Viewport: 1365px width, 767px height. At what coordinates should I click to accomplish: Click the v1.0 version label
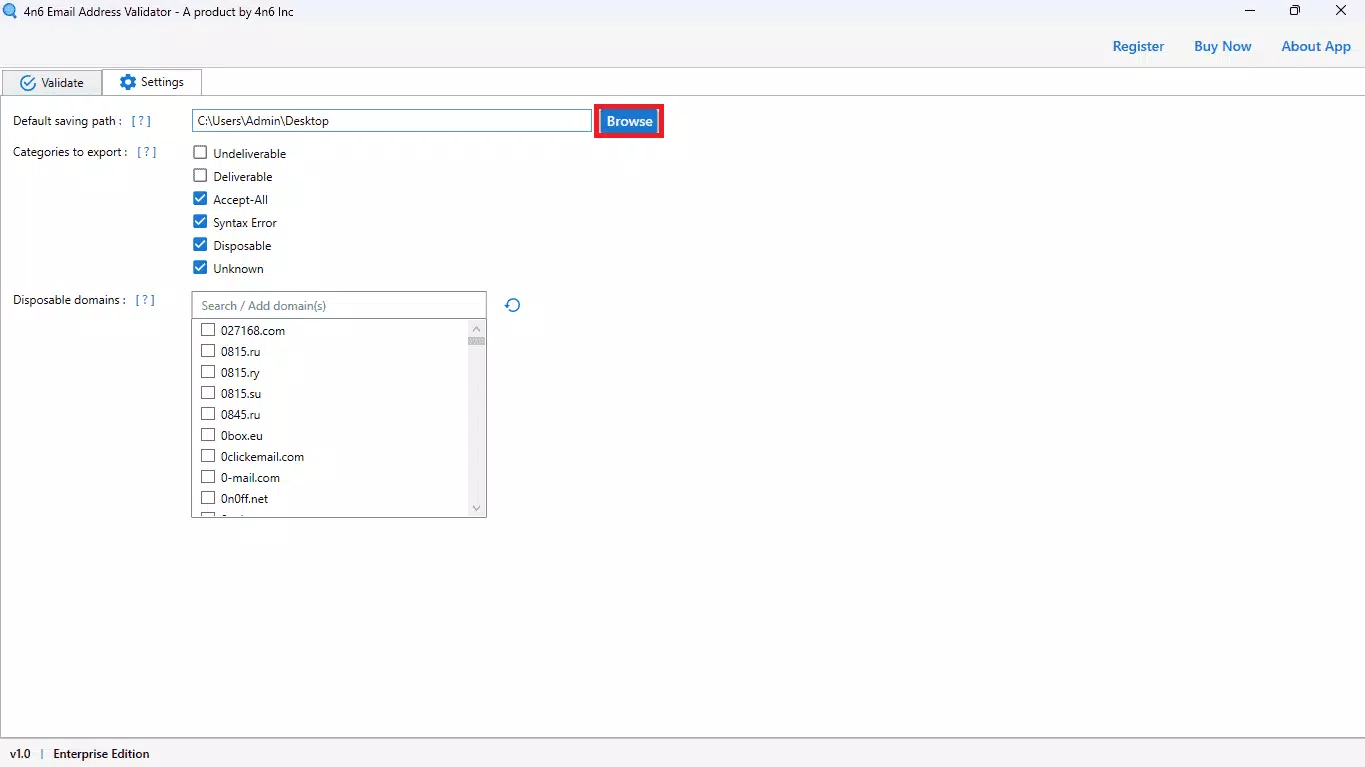[20, 754]
